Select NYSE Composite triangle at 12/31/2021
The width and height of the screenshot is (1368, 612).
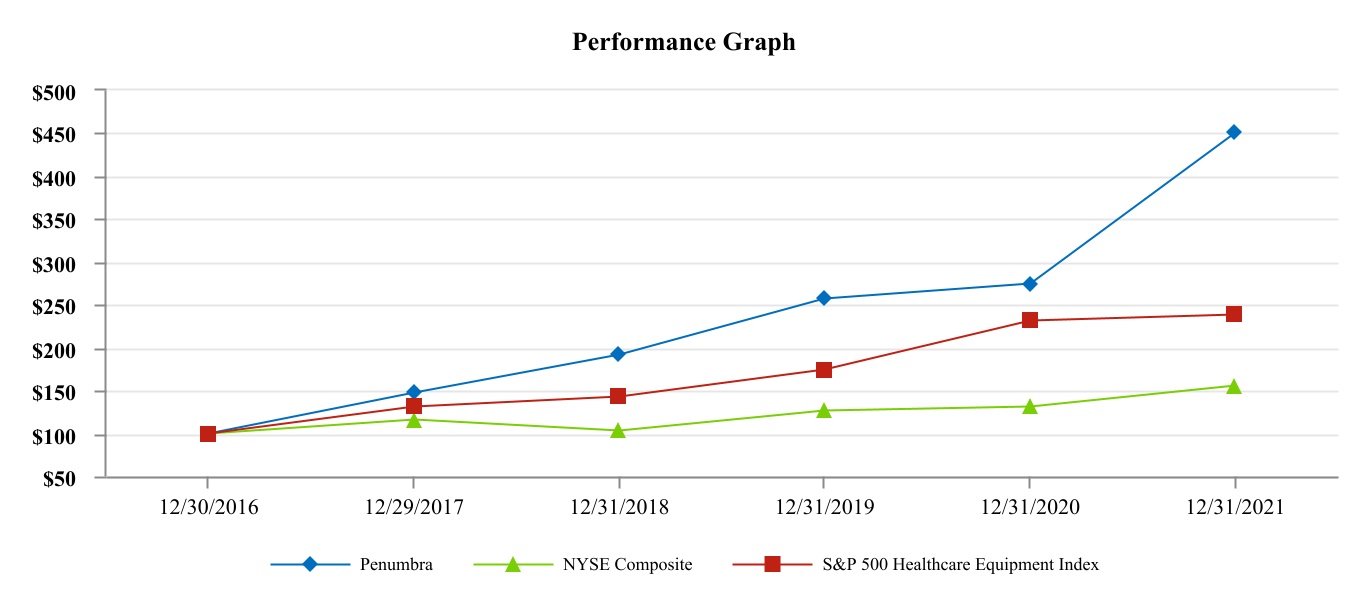(x=1234, y=386)
